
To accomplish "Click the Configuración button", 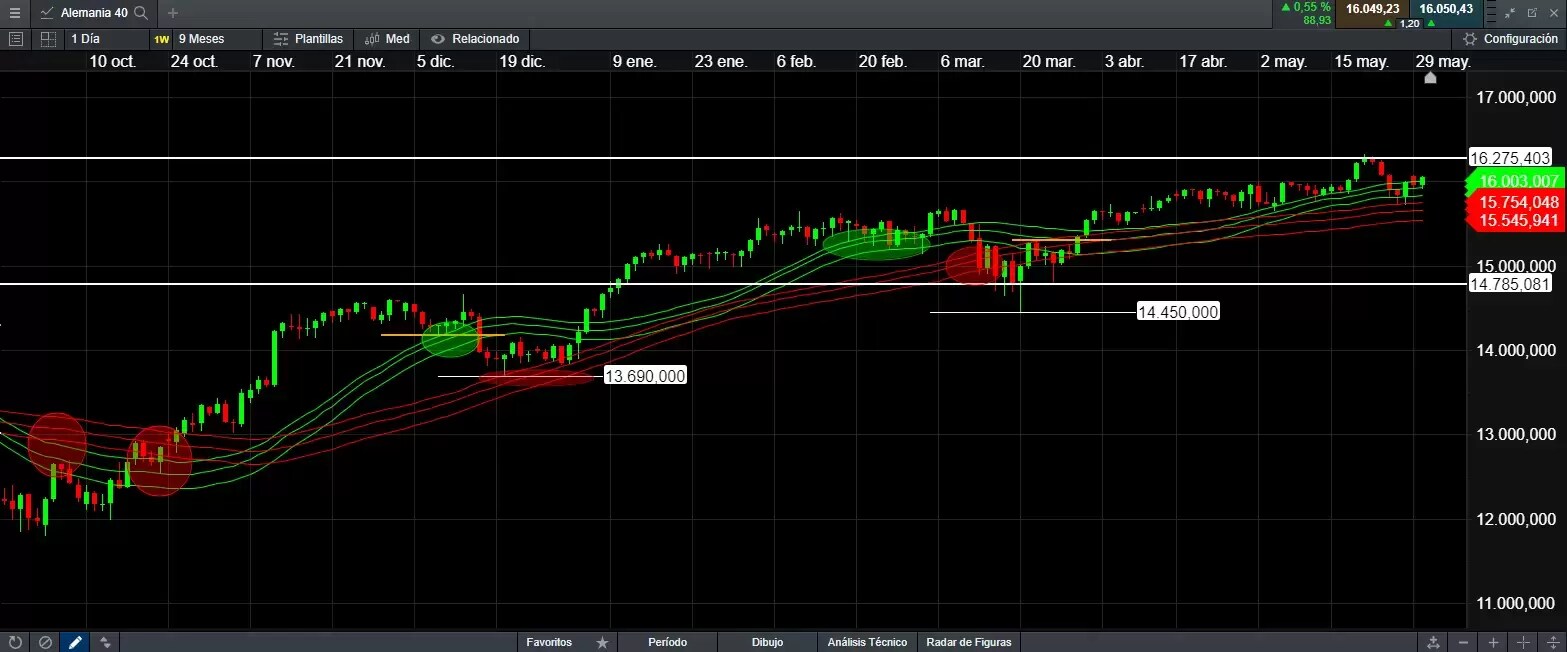I will point(1509,39).
